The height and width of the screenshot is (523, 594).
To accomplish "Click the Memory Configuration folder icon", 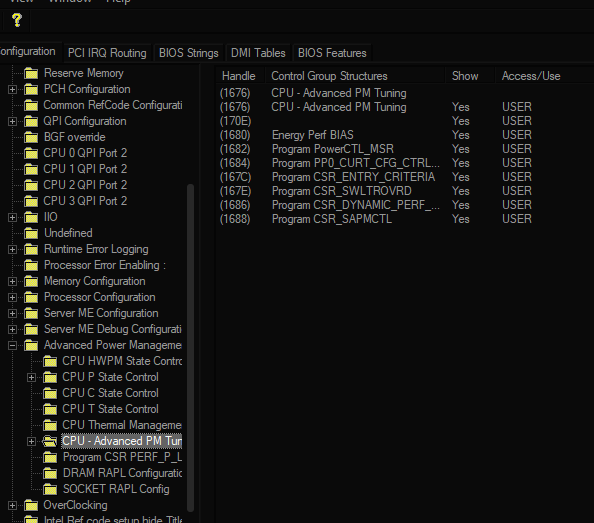I will [31, 281].
